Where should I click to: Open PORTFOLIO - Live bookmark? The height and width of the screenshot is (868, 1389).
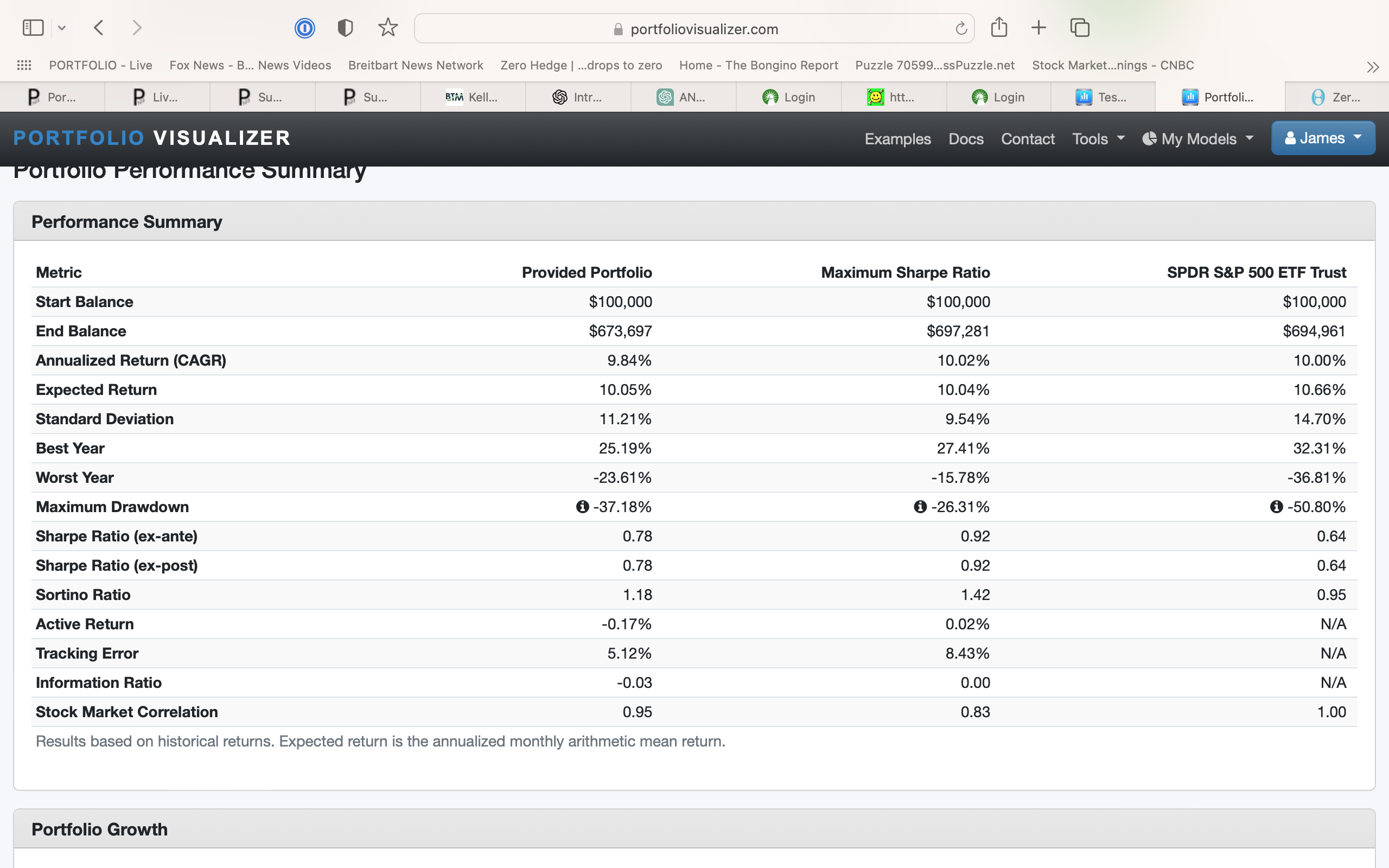tap(100, 66)
